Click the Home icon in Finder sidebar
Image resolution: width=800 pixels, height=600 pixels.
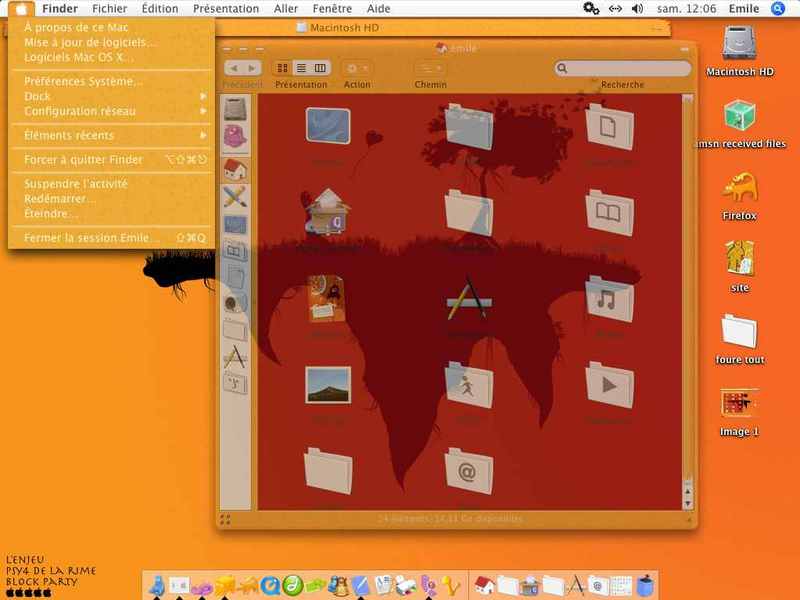(x=235, y=170)
